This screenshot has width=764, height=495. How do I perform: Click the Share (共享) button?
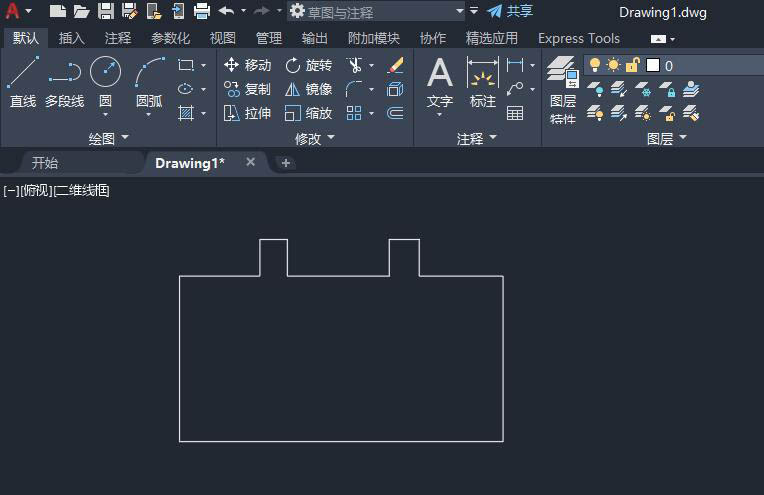510,11
